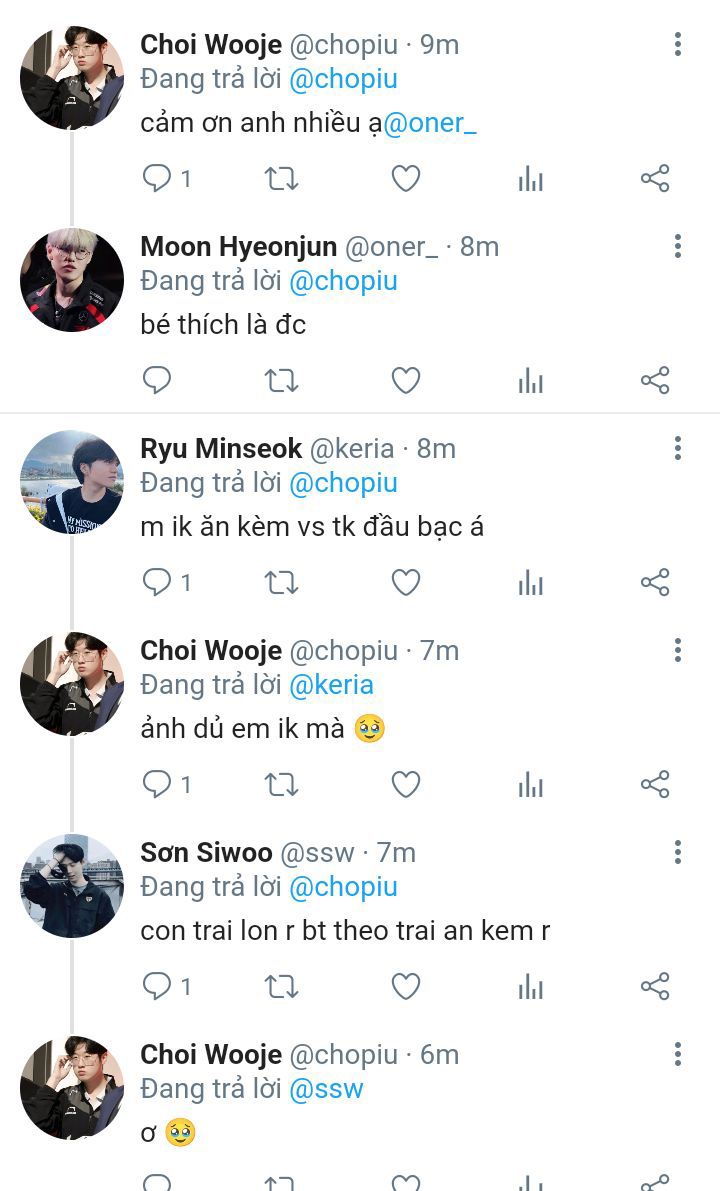Like Moon Hyeonjun's "bé thích là đc" reply
720x1191 pixels.
tap(405, 381)
